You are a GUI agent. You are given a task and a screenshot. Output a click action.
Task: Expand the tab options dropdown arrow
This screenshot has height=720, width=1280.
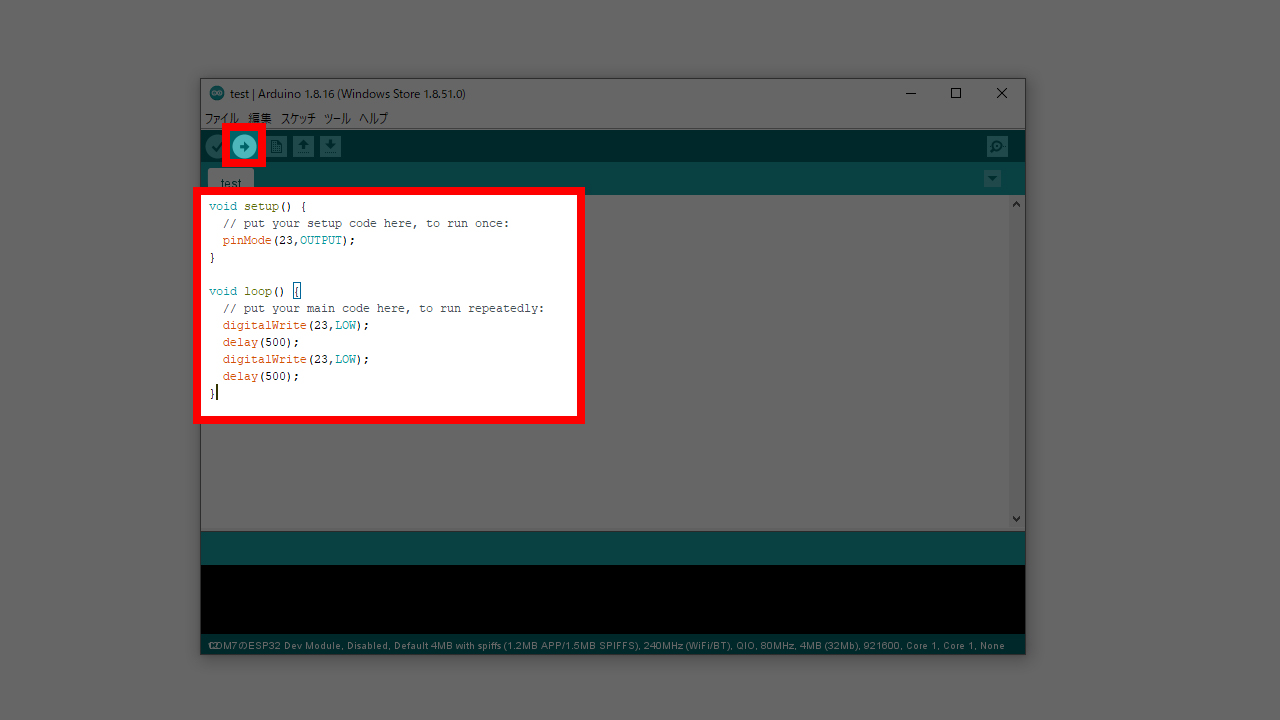992,179
